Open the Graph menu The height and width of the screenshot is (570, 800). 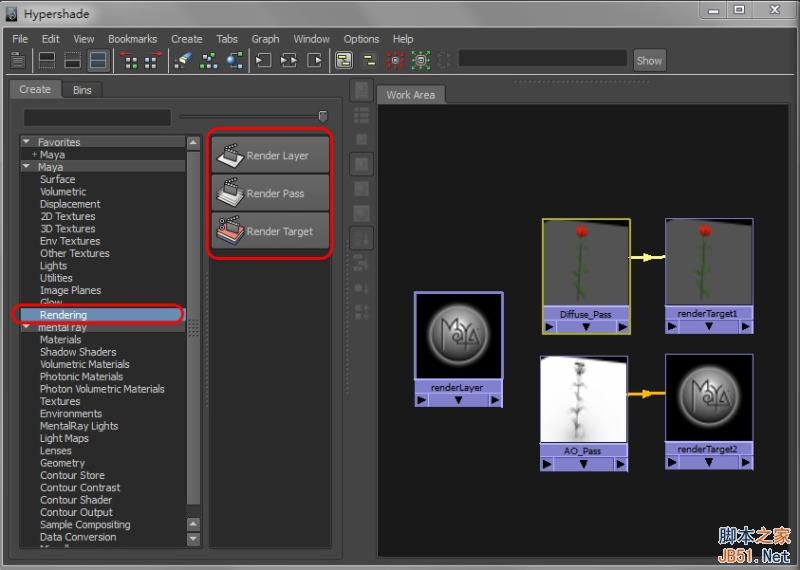coord(265,39)
